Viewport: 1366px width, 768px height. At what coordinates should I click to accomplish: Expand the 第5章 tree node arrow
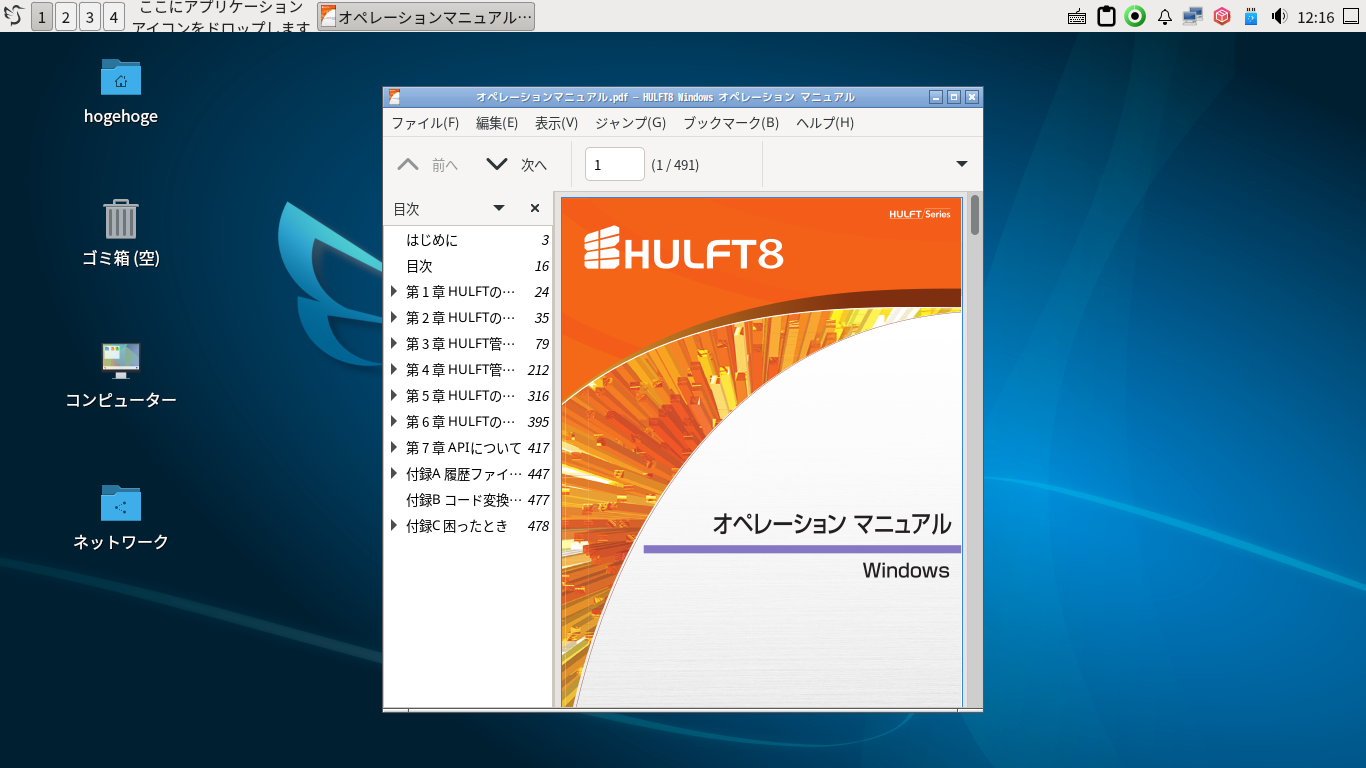(x=394, y=396)
